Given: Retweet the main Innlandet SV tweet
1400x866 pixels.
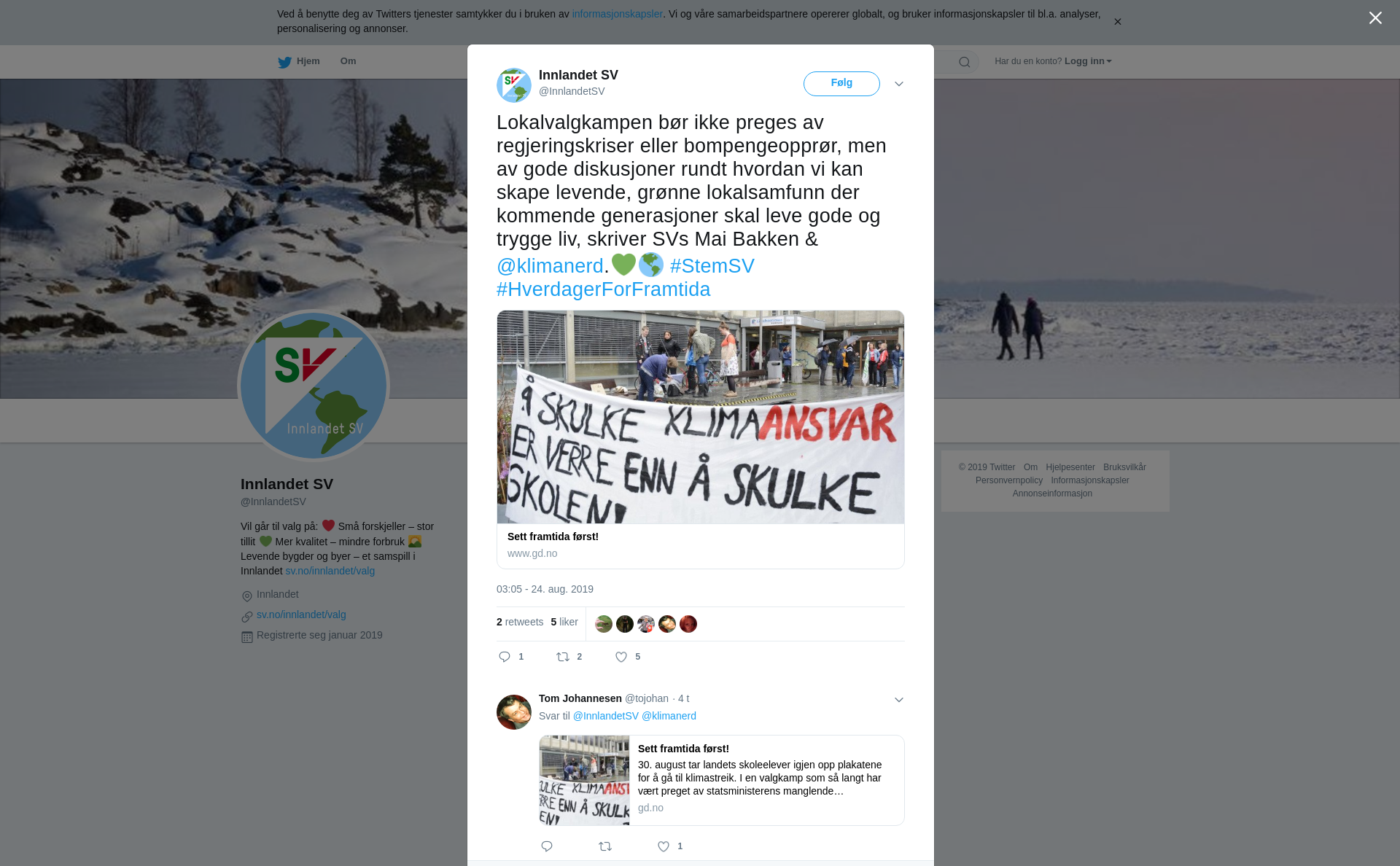Looking at the screenshot, I should pos(563,657).
